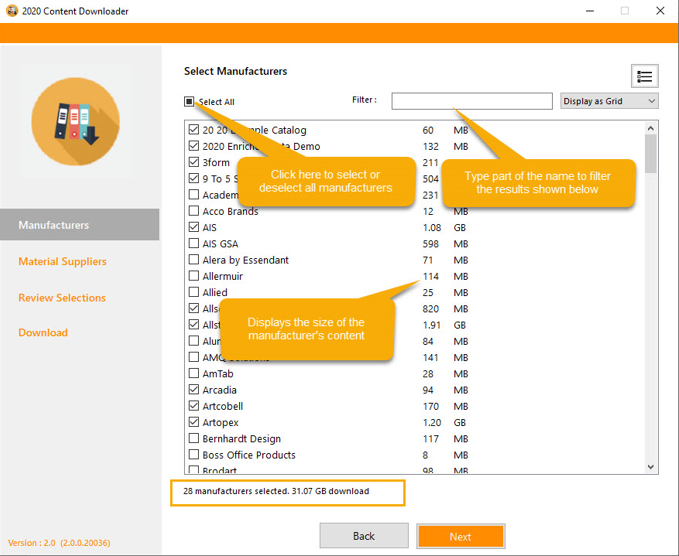Minimize the 2020 Content Downloader window

pyautogui.click(x=590, y=11)
